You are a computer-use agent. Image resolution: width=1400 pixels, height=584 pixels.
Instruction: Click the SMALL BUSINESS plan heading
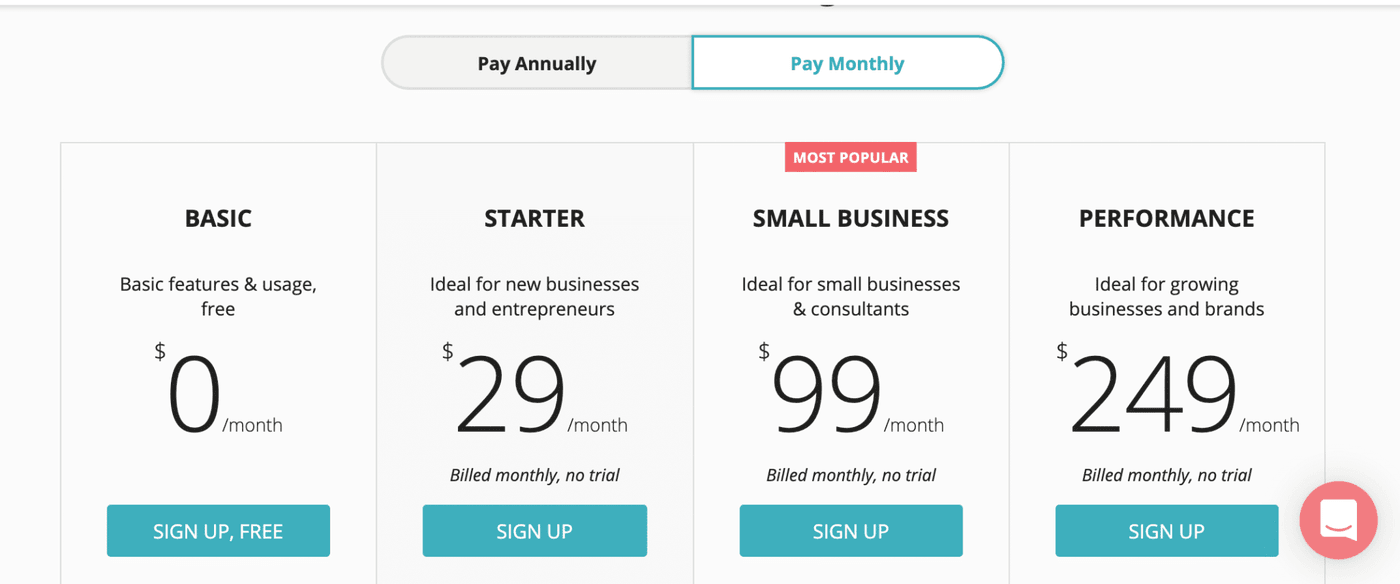[x=850, y=219]
